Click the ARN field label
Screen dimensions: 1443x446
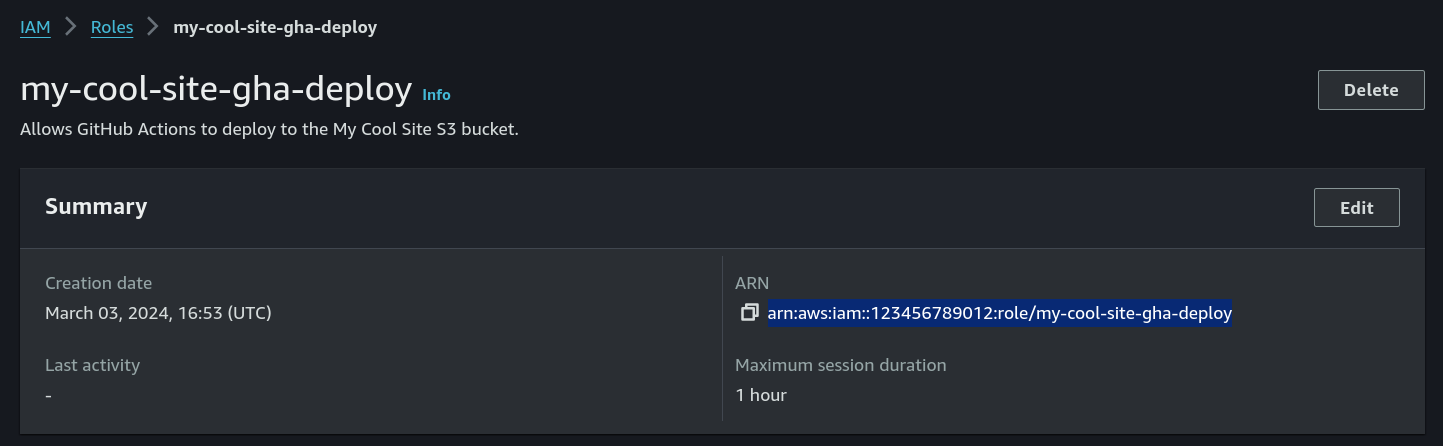[x=752, y=283]
